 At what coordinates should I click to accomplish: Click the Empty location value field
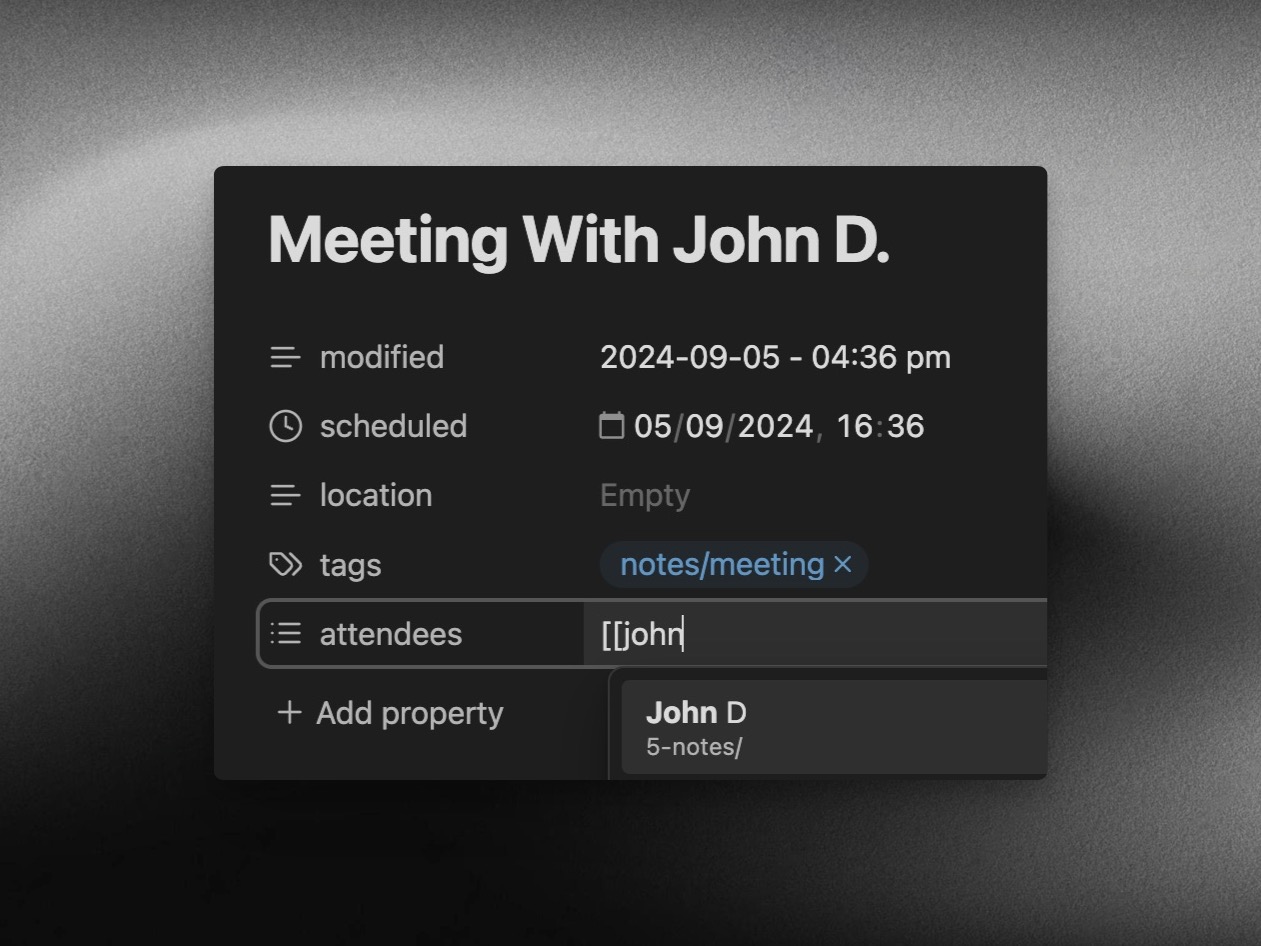click(645, 495)
